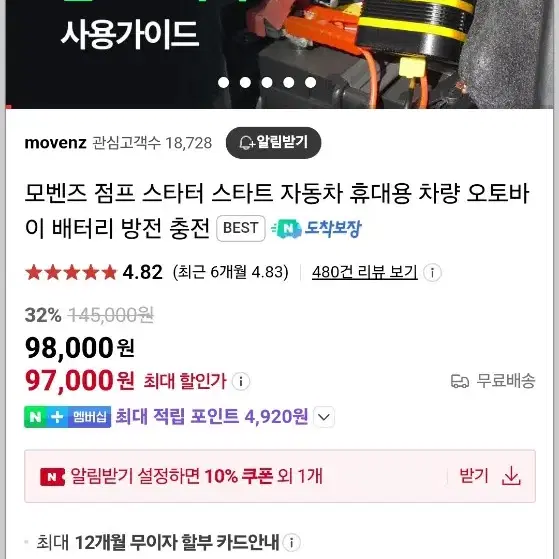Tap 받기 to receive coupon
The height and width of the screenshot is (559, 559).
tap(473, 476)
